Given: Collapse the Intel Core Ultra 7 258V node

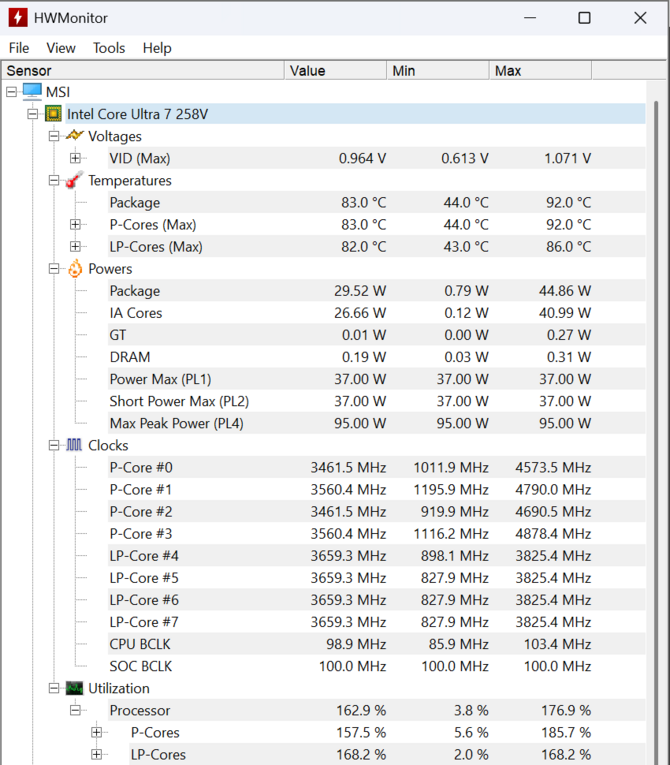Looking at the screenshot, I should point(33,114).
